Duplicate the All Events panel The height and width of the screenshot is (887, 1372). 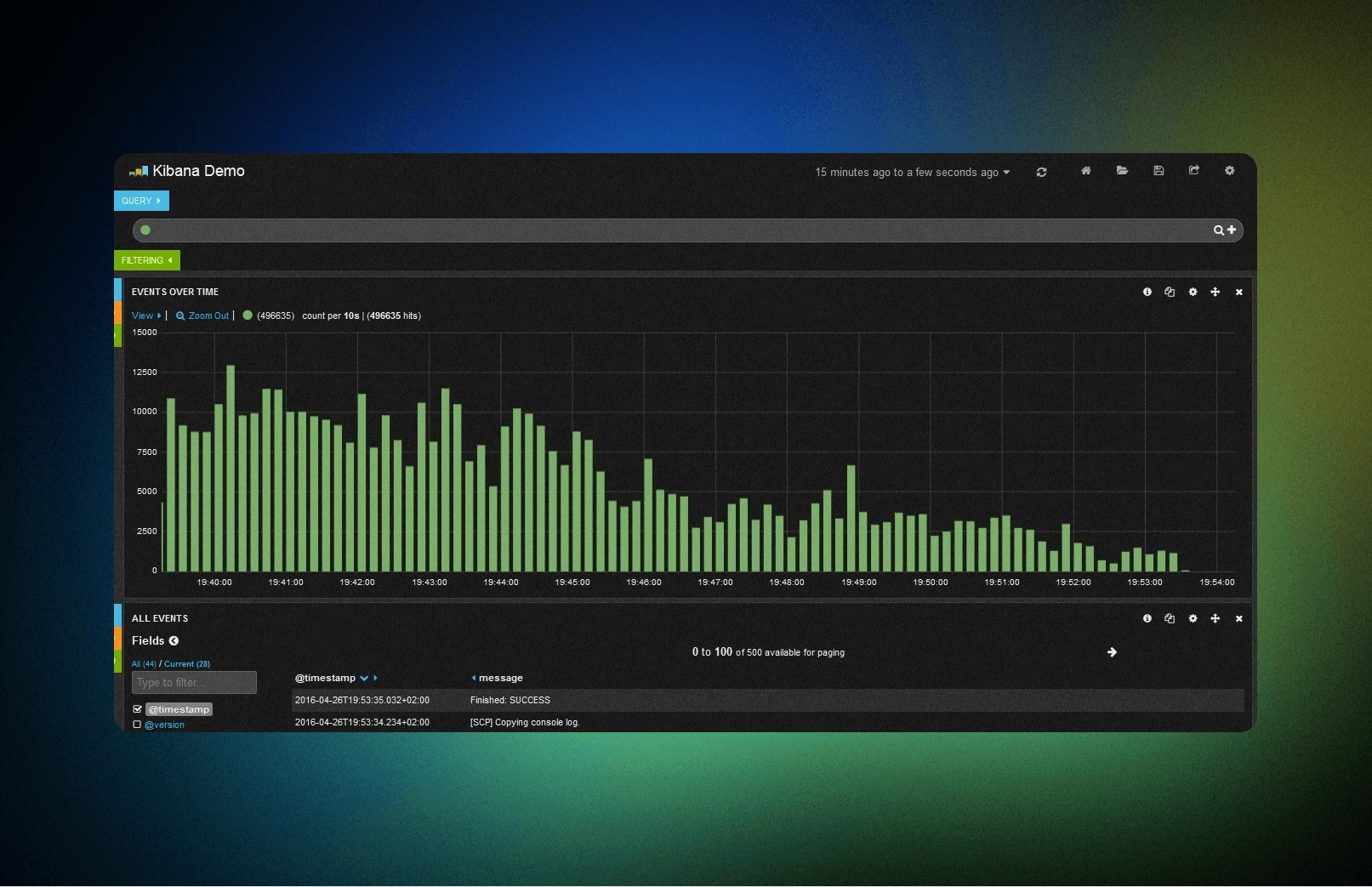tap(1170, 618)
